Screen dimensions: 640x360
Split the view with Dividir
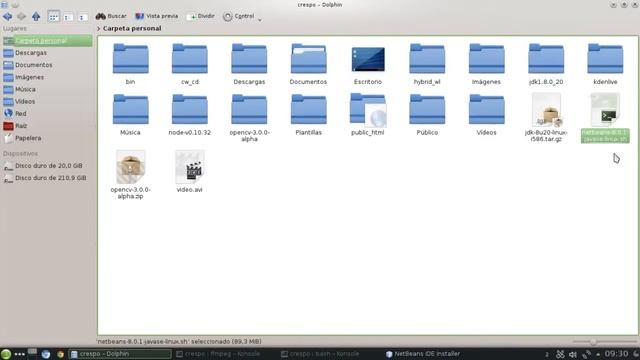(x=200, y=16)
